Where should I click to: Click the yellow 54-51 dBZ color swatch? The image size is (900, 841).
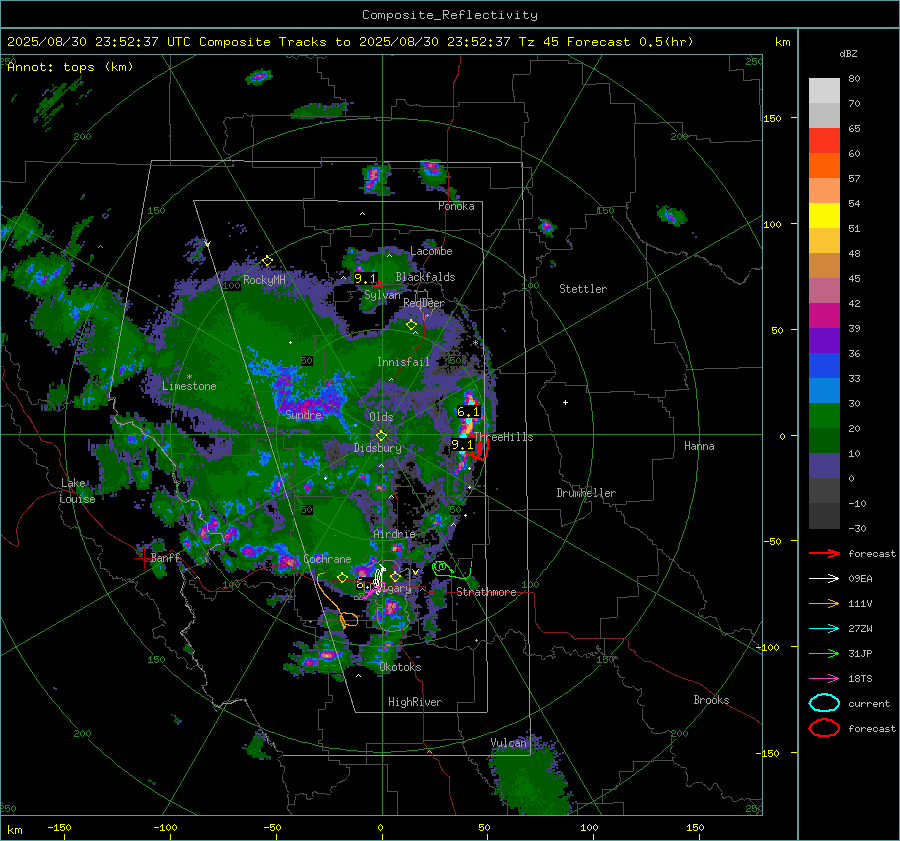tap(824, 216)
